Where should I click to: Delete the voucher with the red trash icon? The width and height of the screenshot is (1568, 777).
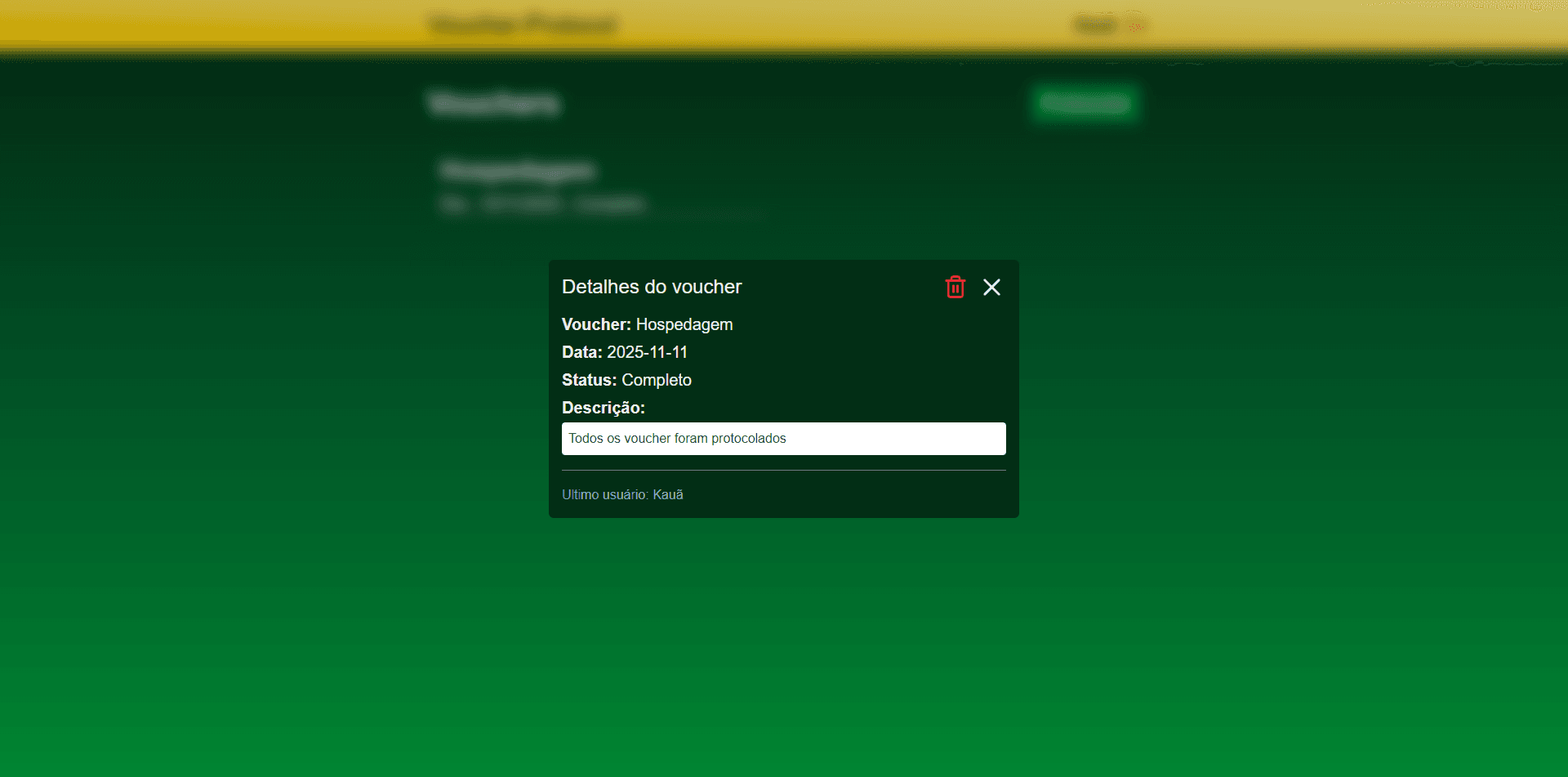pyautogui.click(x=955, y=288)
